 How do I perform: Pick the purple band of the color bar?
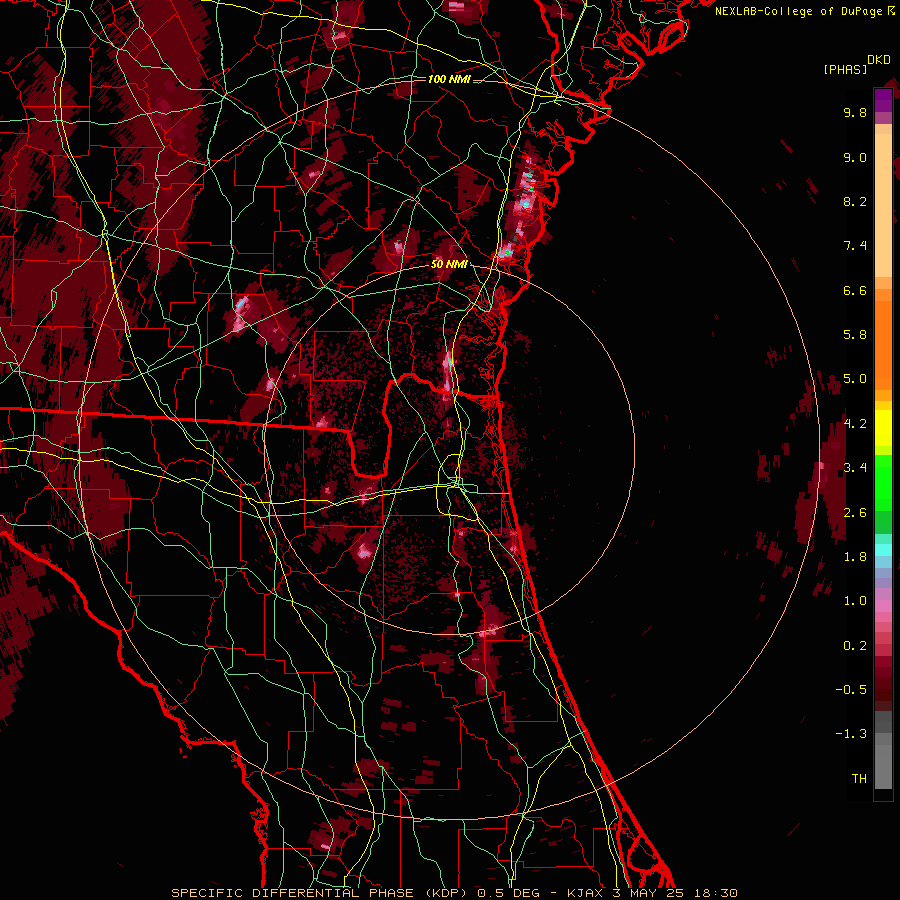[883, 100]
